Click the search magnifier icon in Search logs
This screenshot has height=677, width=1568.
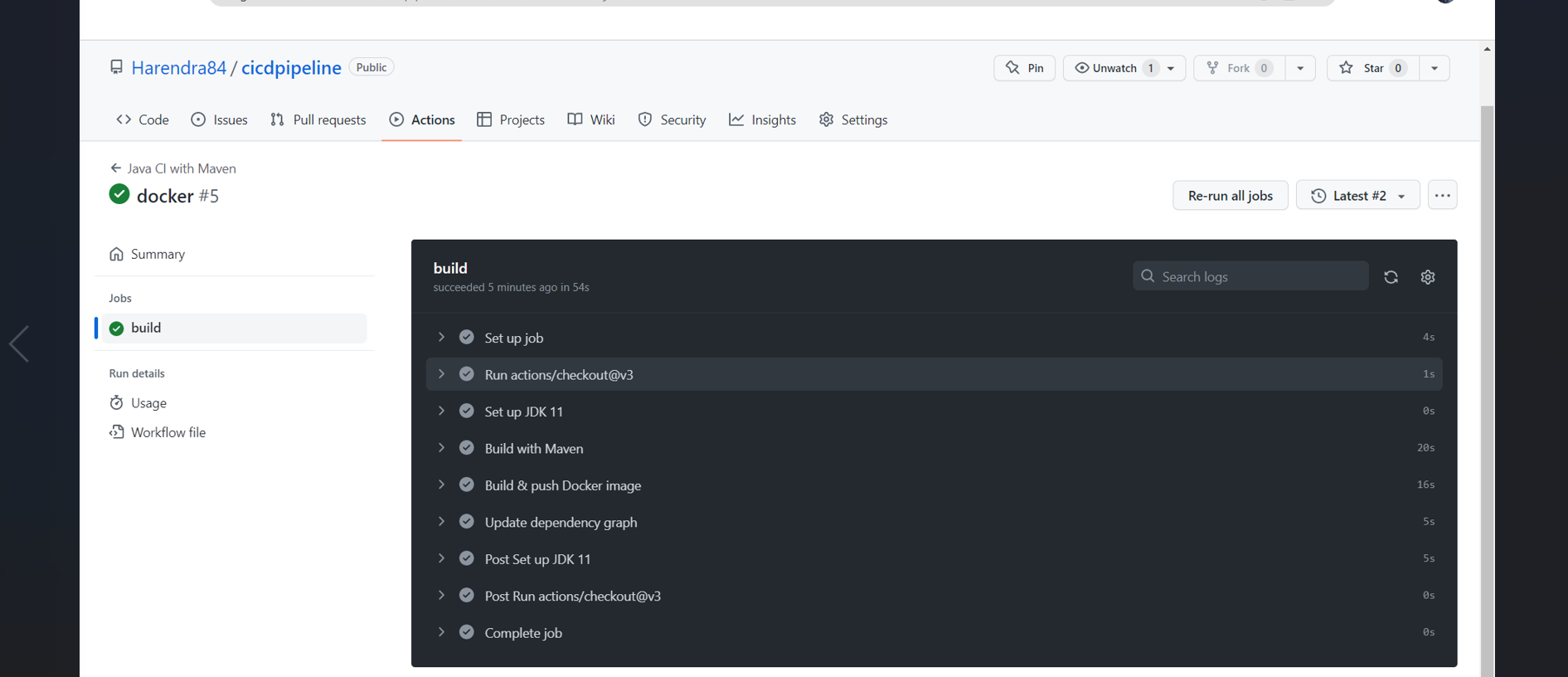click(1148, 275)
